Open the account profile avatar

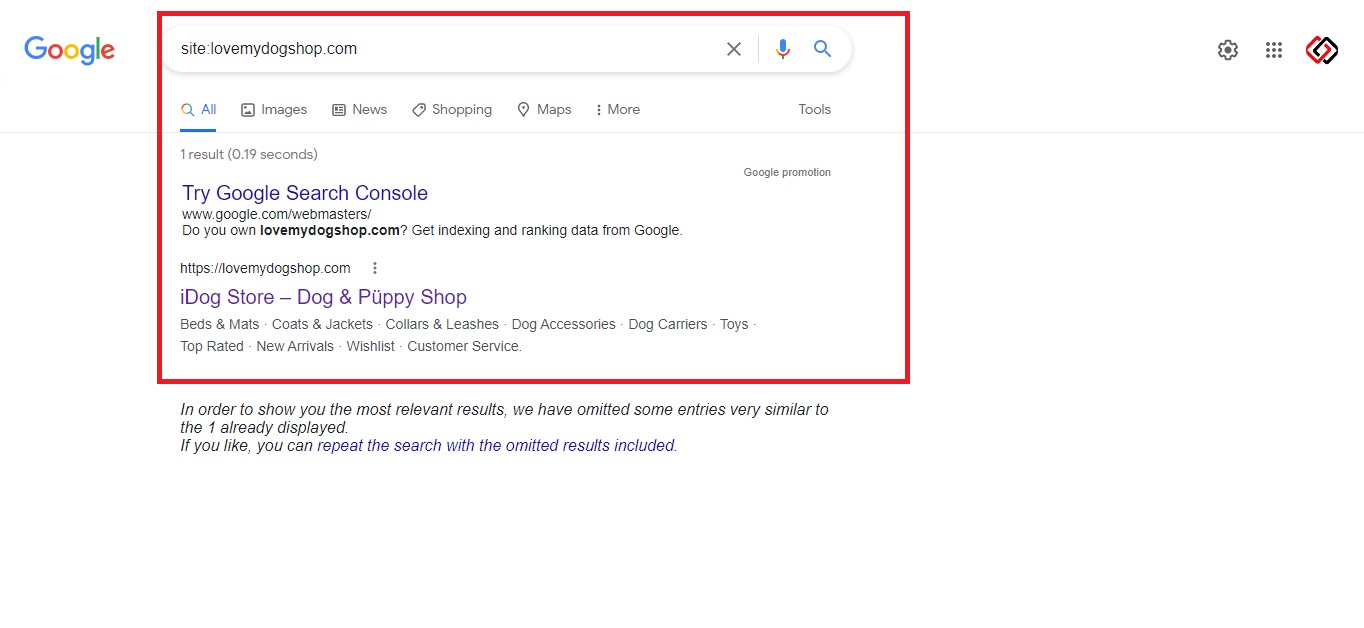pos(1322,50)
